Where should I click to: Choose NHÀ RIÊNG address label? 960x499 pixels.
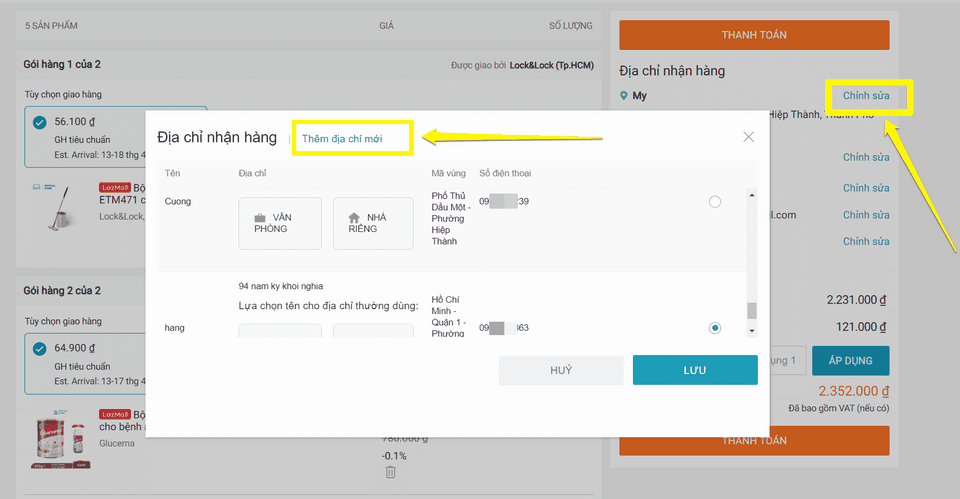pyautogui.click(x=373, y=223)
